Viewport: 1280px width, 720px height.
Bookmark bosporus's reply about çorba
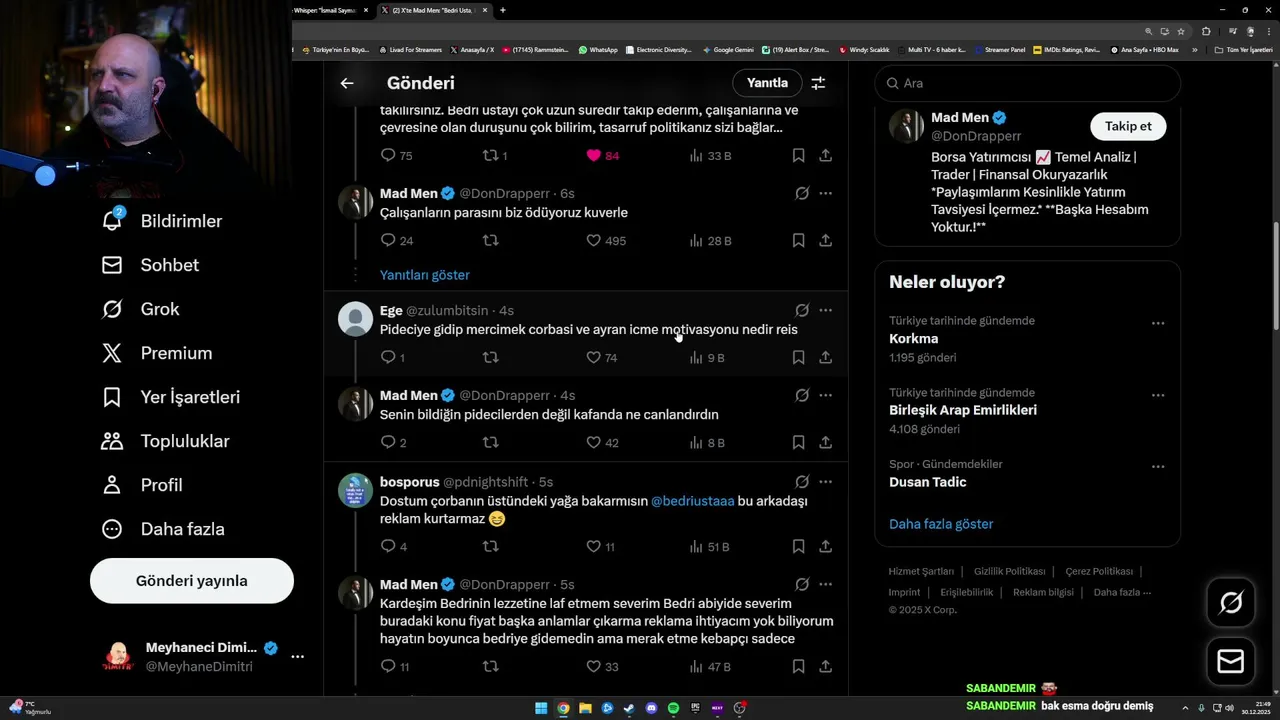[798, 547]
